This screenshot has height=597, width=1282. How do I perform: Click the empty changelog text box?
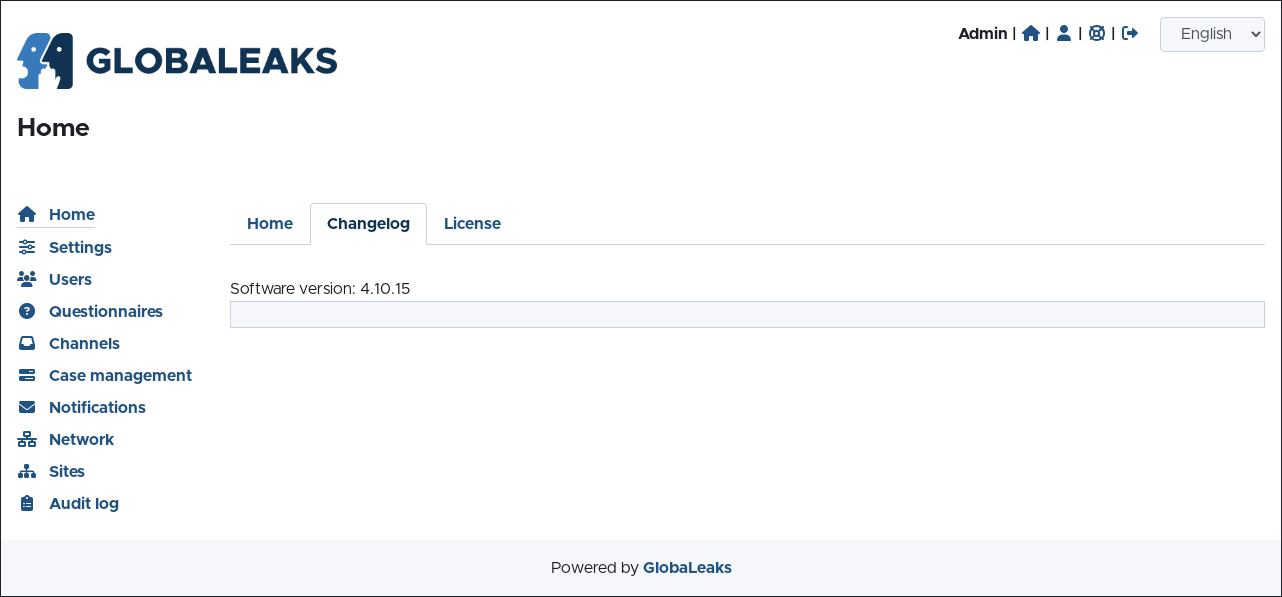[x=747, y=314]
